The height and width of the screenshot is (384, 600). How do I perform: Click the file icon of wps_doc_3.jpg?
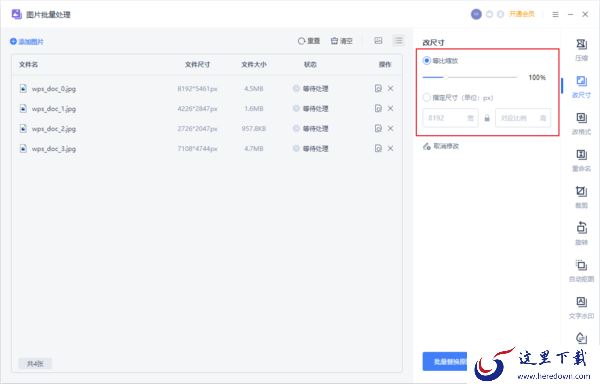[23, 148]
